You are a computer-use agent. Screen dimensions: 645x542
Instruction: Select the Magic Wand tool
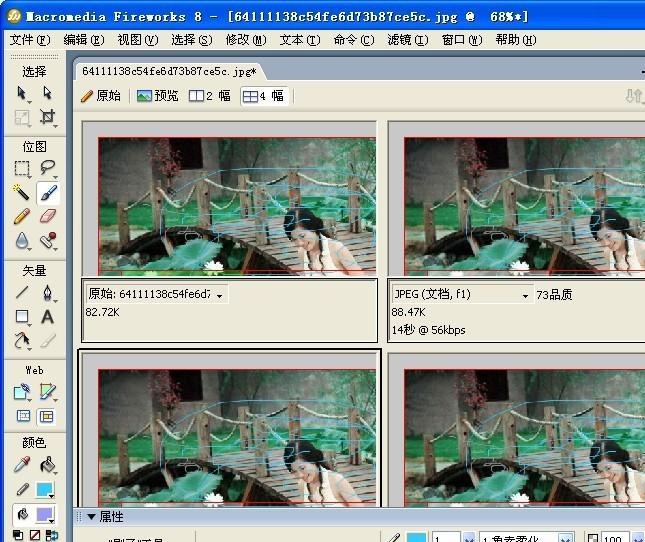click(22, 192)
